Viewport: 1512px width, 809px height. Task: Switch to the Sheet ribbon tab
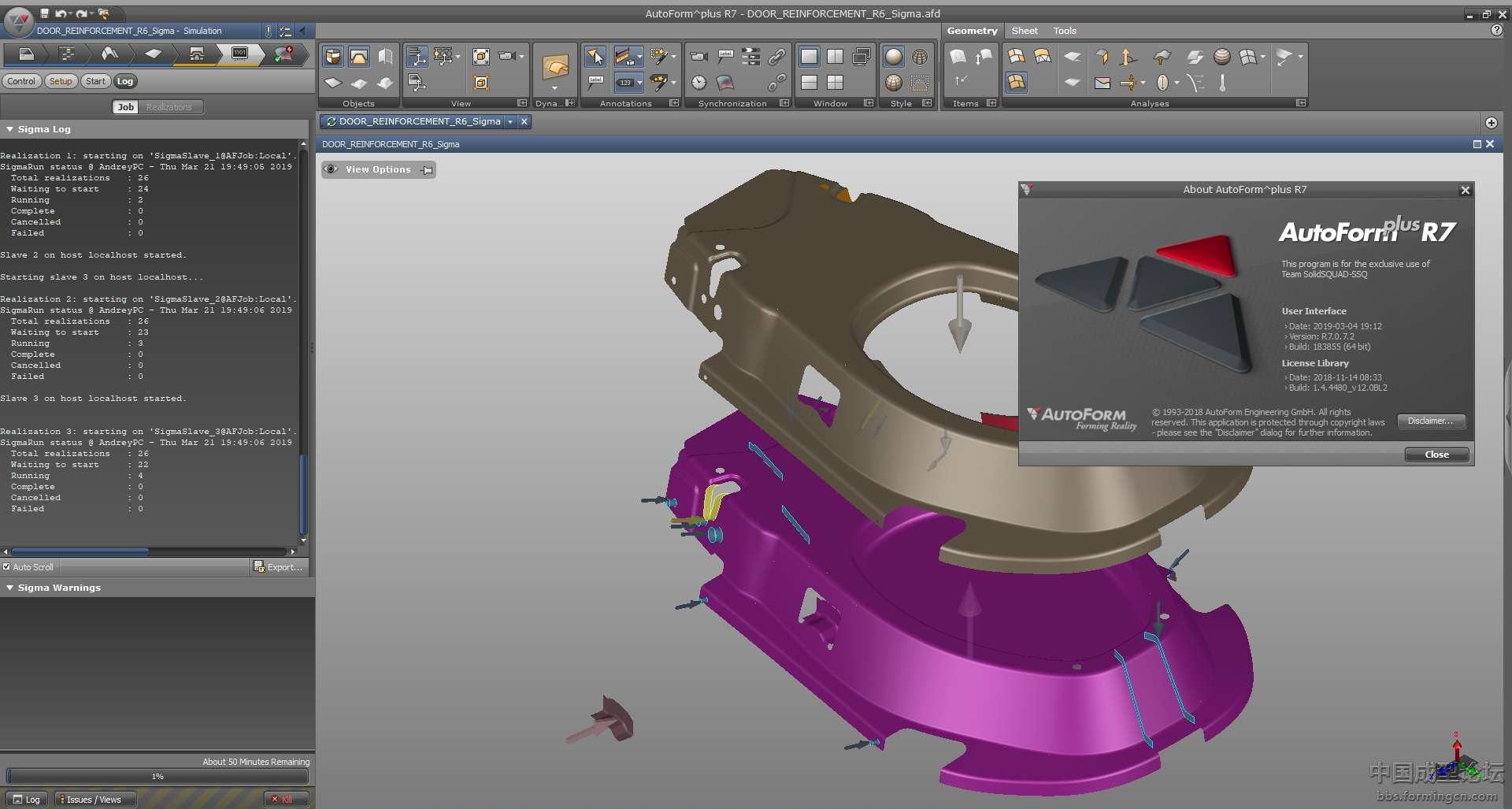pos(1024,31)
